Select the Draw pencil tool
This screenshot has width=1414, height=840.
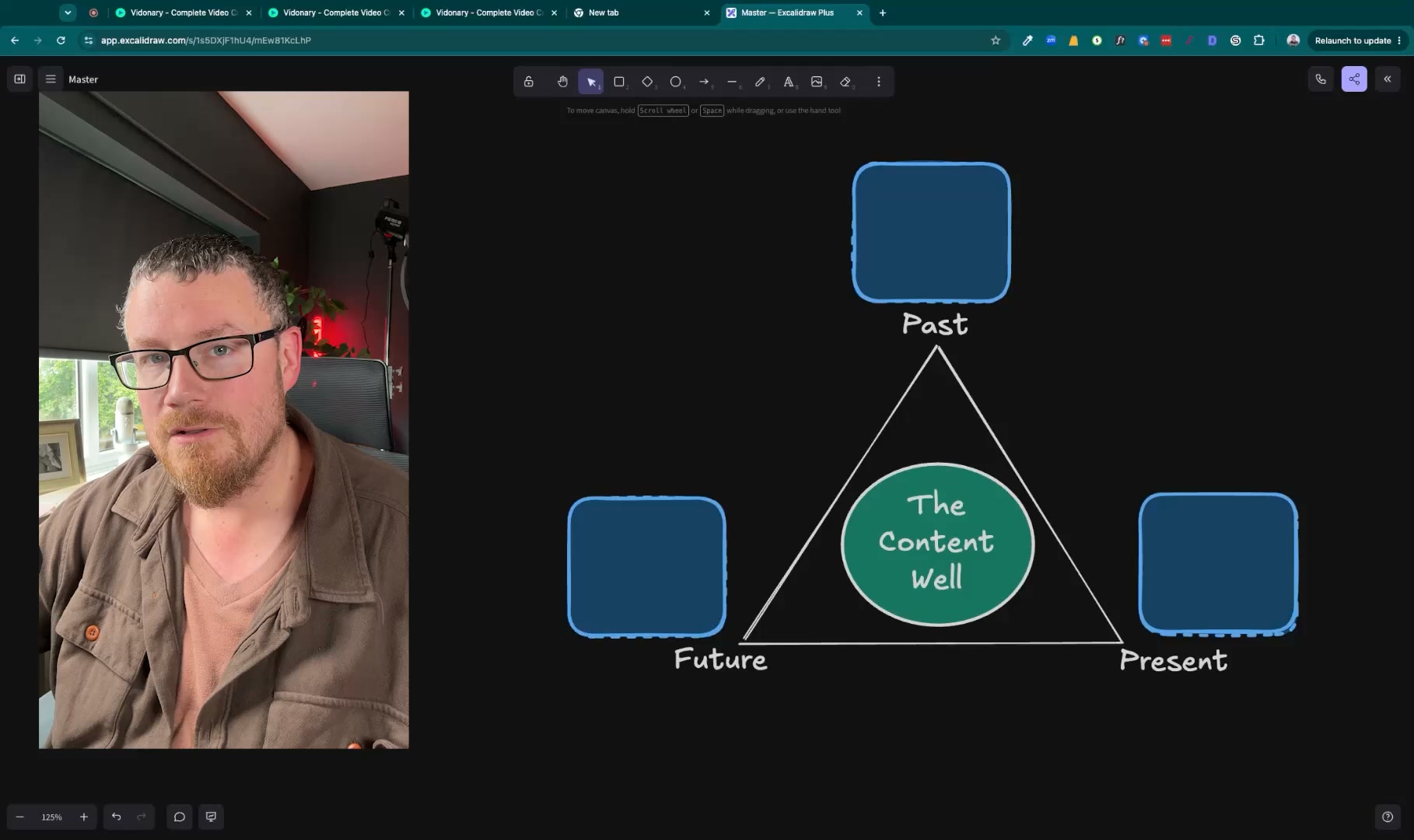(x=760, y=82)
